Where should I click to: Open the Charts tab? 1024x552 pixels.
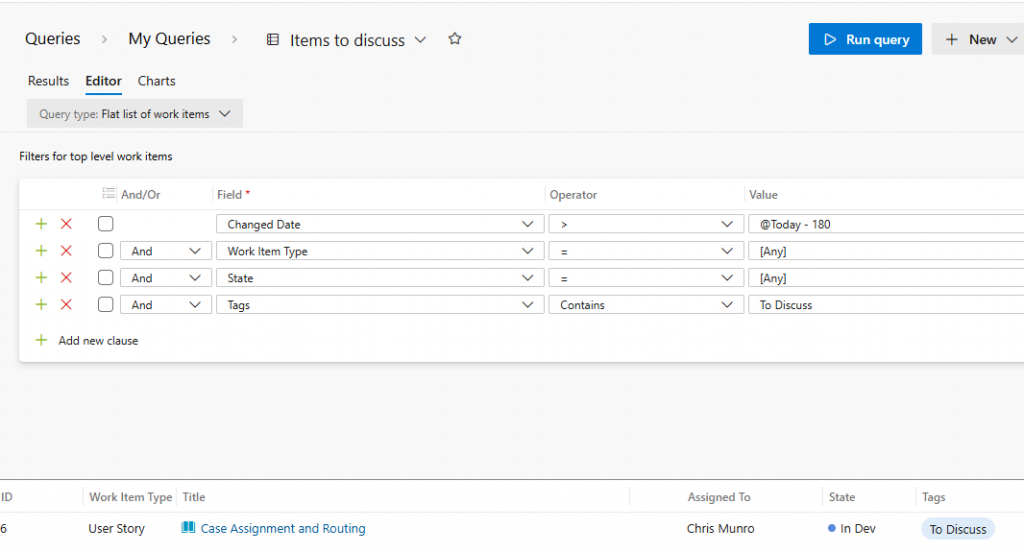pos(156,81)
